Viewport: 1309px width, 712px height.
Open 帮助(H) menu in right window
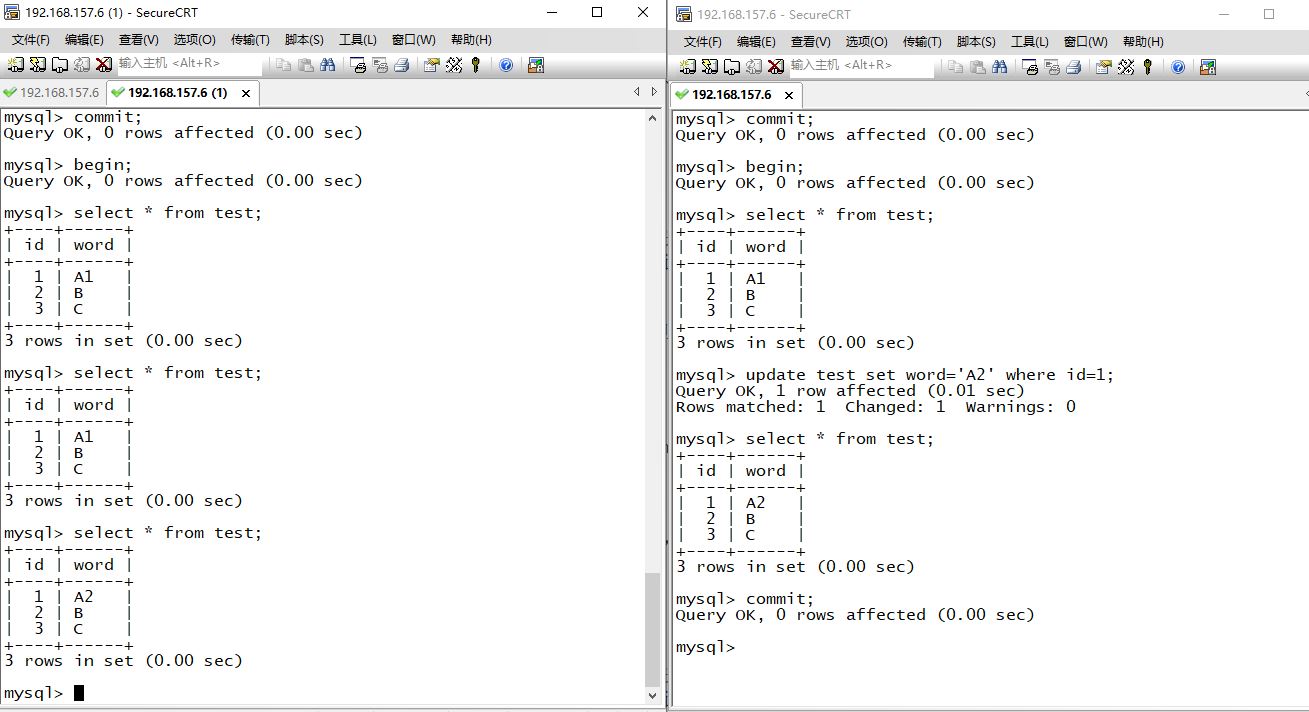point(1143,42)
